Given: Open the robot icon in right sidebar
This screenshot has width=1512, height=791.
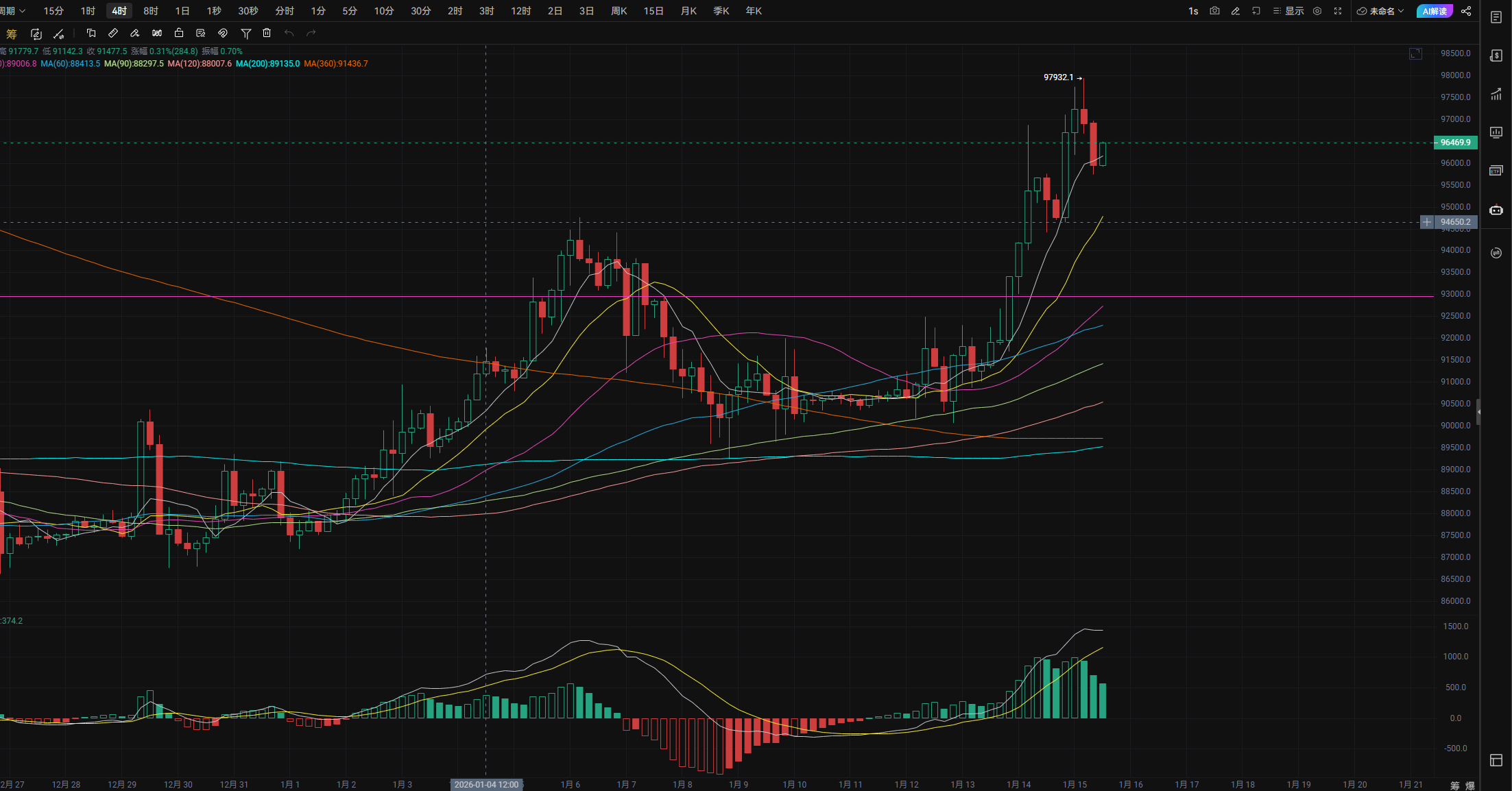Looking at the screenshot, I should (1496, 210).
